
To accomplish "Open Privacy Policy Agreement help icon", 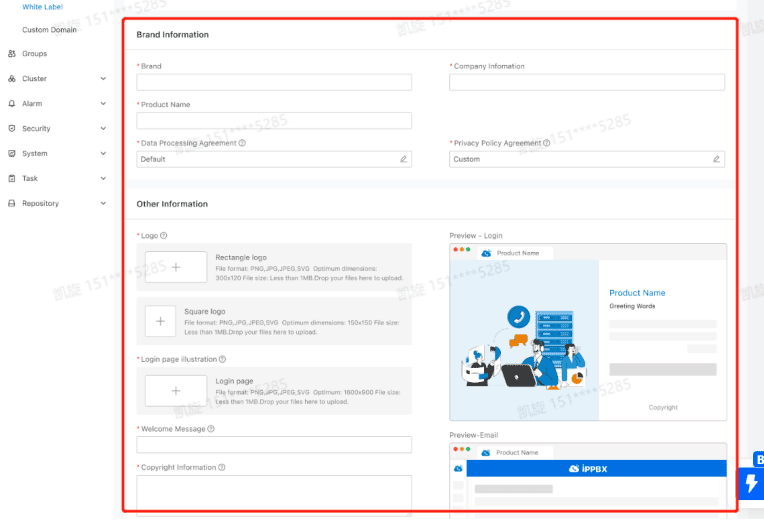I will coord(547,143).
